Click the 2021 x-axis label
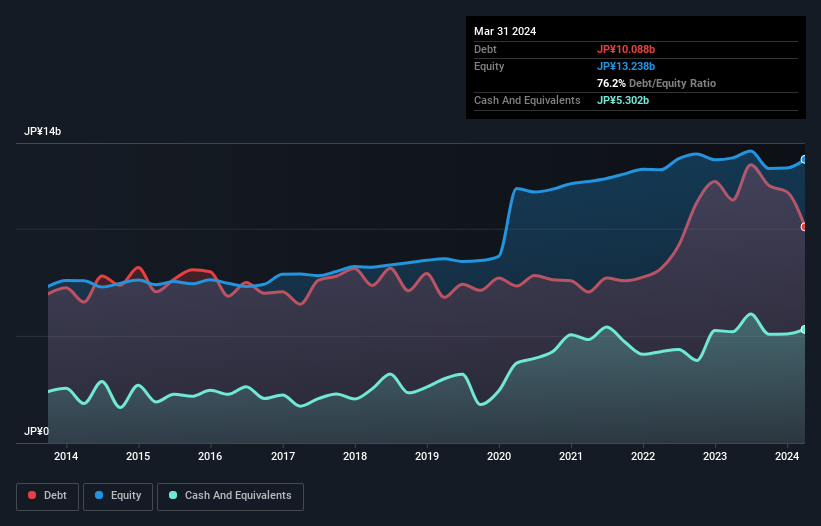Image resolution: width=821 pixels, height=526 pixels. click(x=571, y=456)
